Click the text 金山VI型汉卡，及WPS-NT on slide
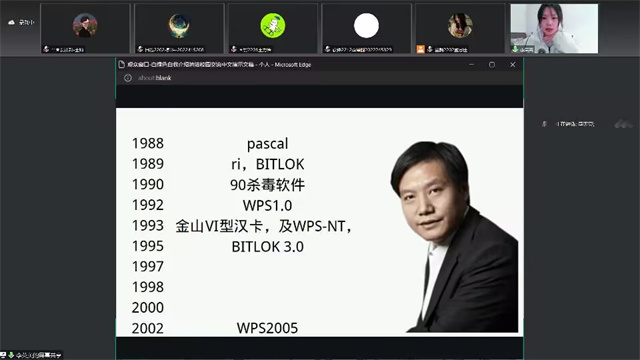 click(x=264, y=226)
